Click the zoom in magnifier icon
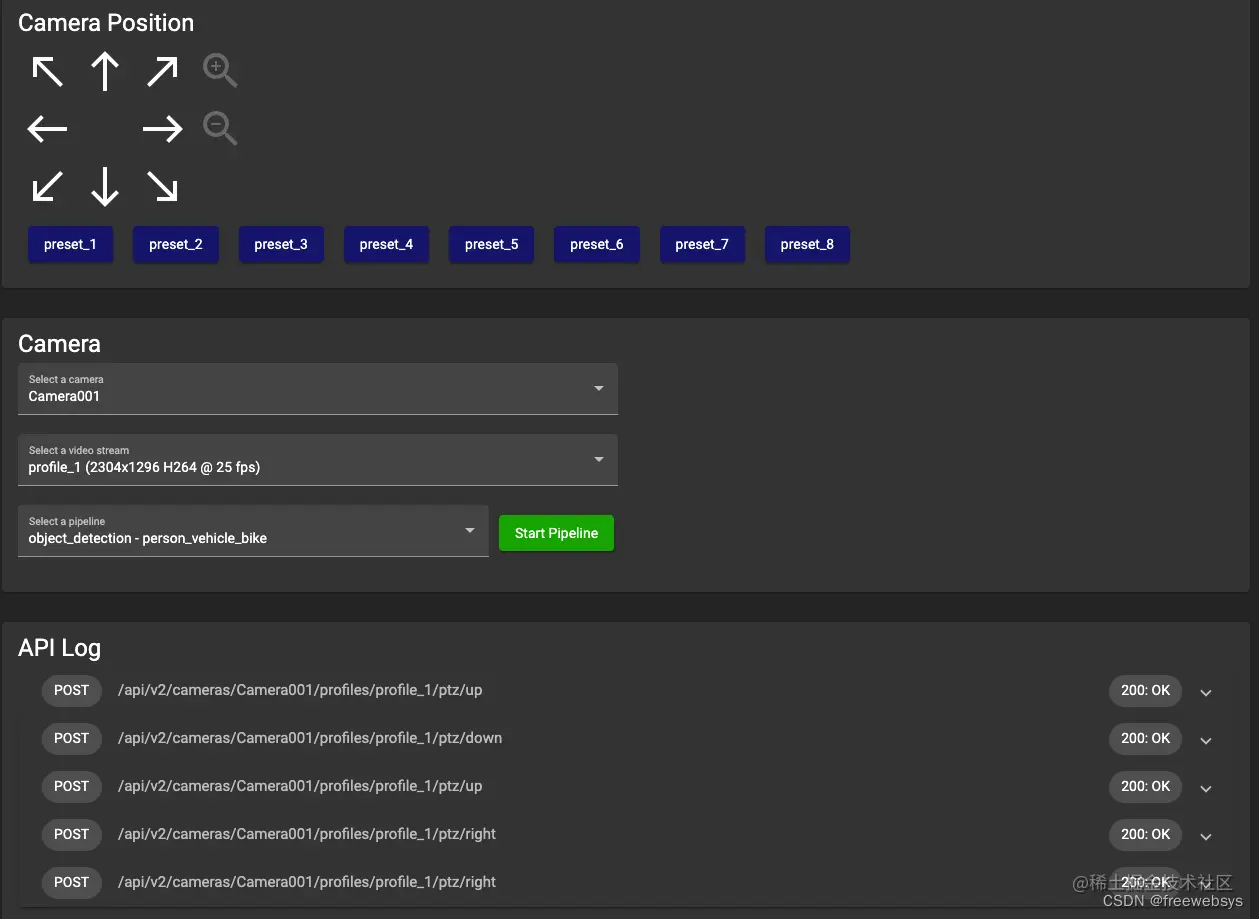 [220, 71]
